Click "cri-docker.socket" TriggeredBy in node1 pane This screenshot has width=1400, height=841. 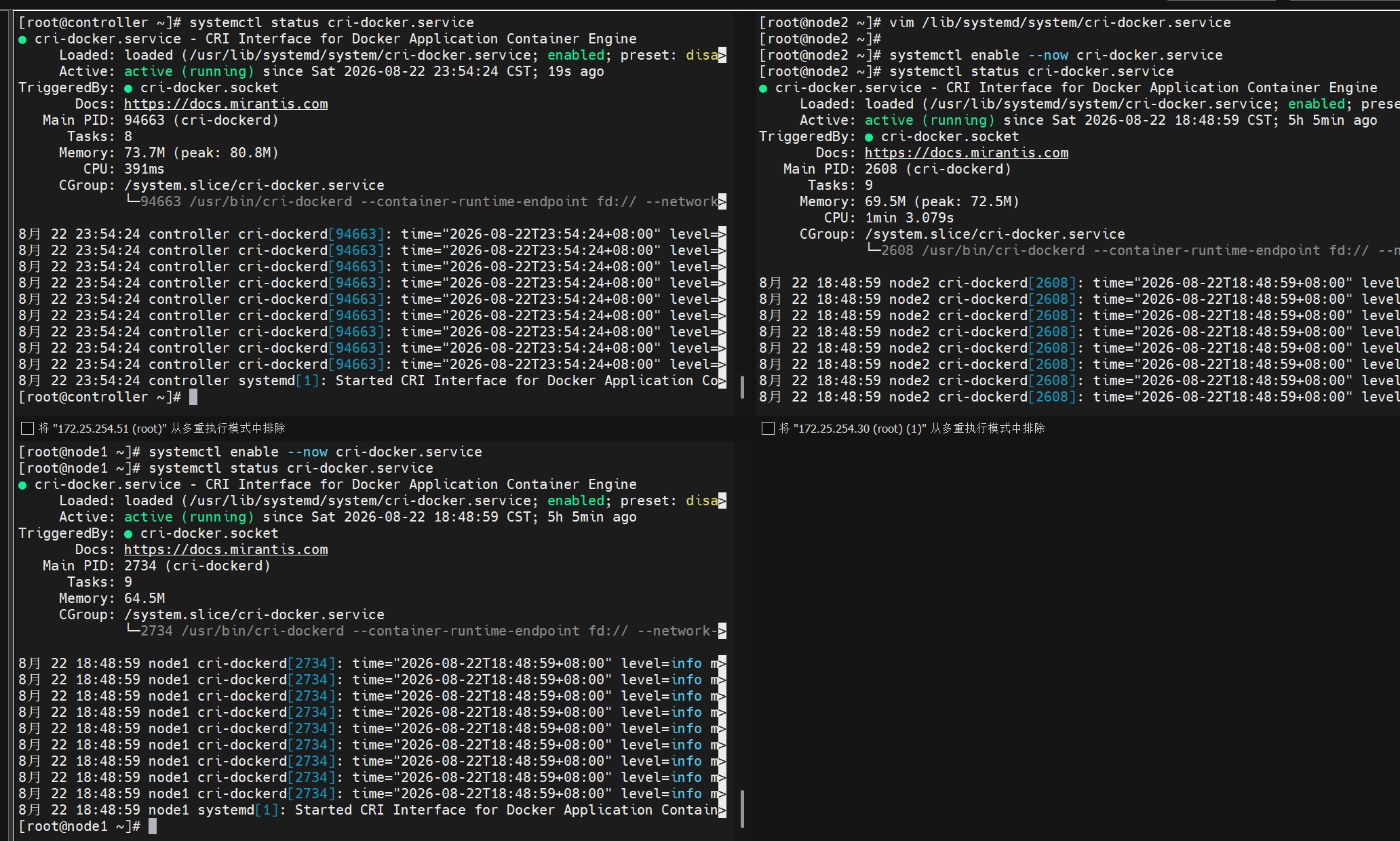tap(210, 533)
